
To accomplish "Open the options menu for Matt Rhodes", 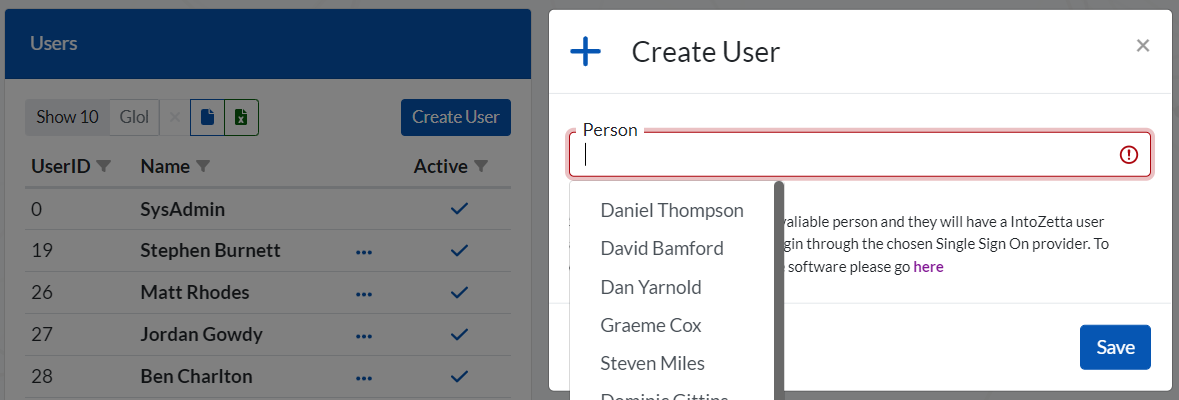I will coord(364,293).
